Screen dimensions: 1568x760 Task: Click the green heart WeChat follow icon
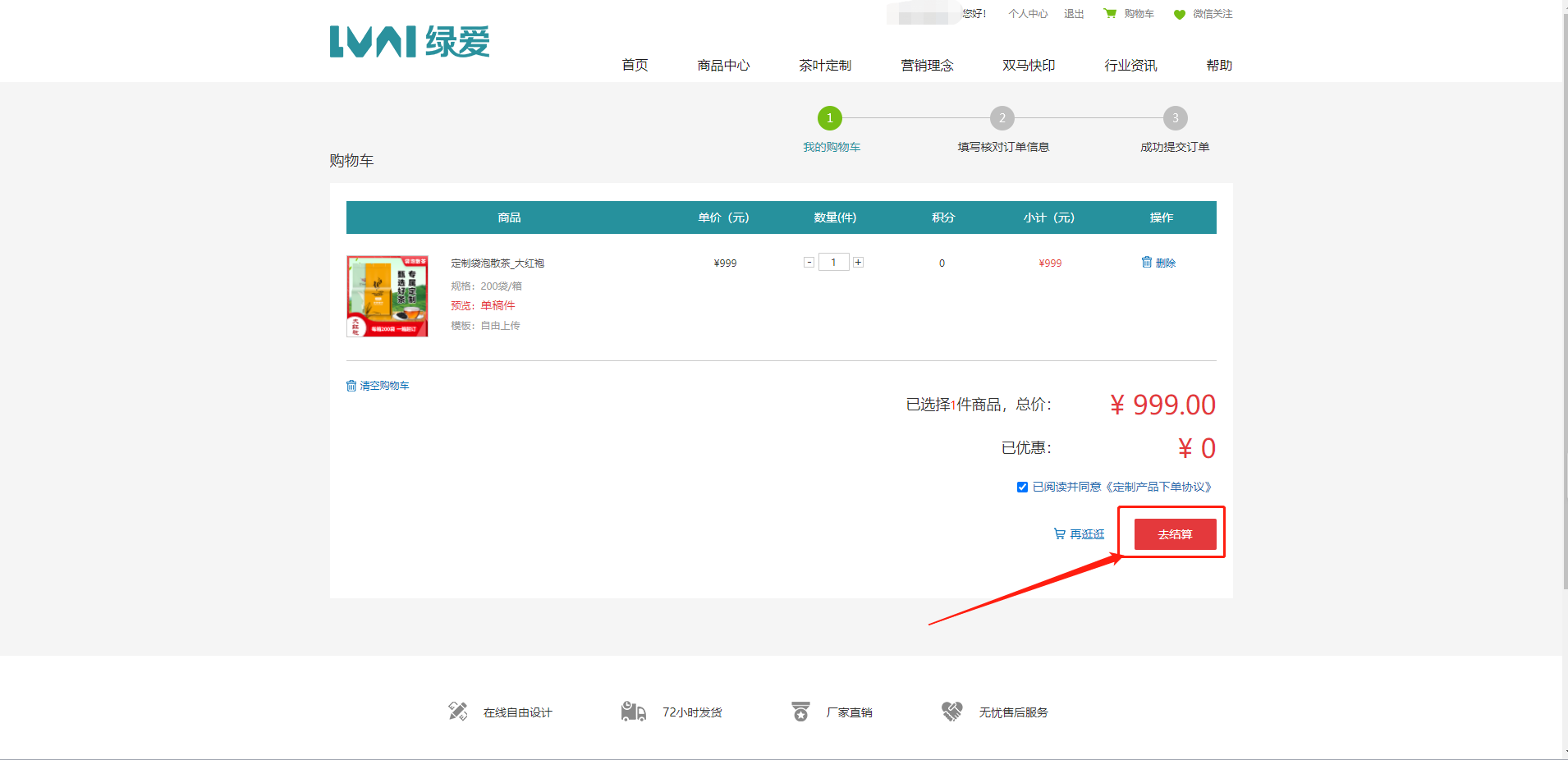(1179, 15)
